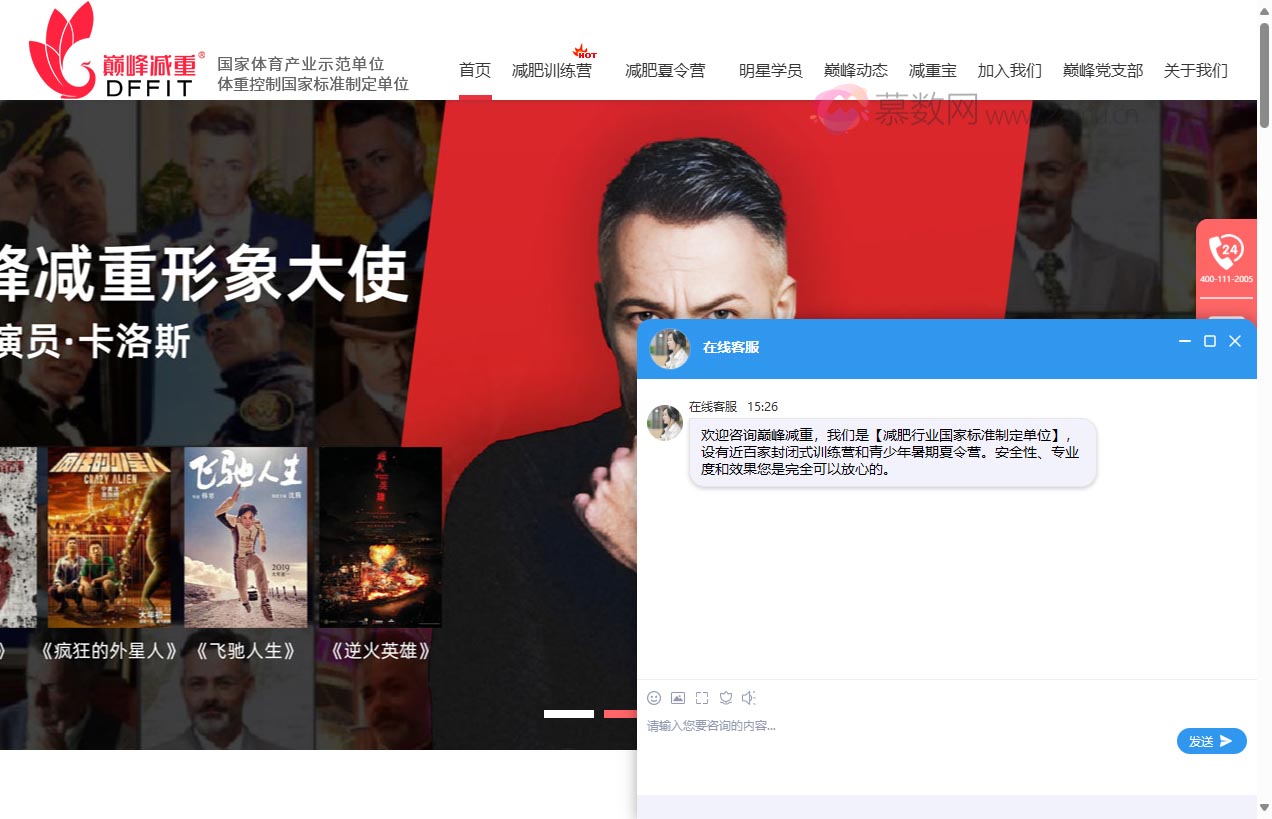Go to 首页 navigation tab

tap(475, 70)
